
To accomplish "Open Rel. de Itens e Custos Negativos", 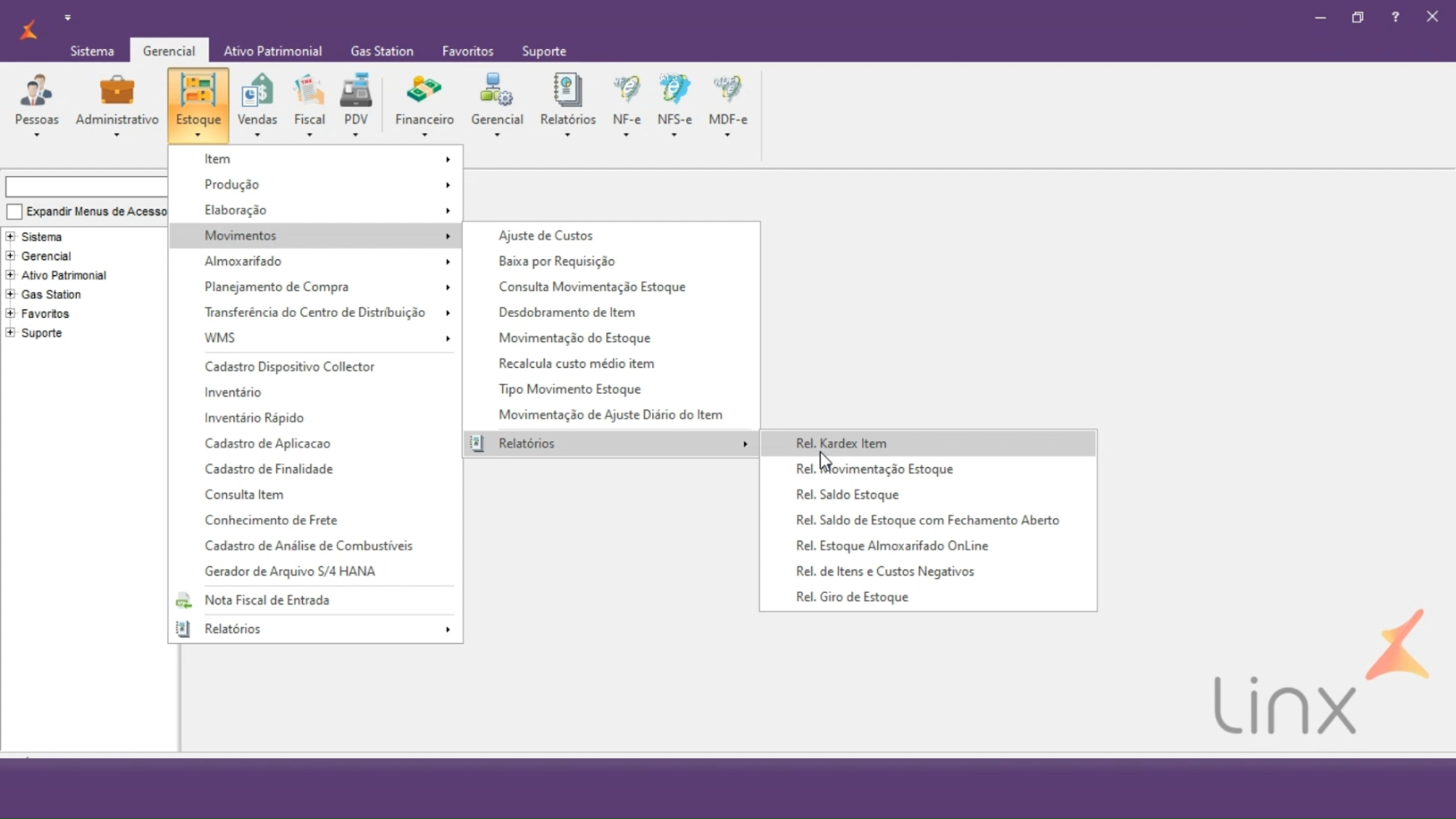I will point(928,571).
